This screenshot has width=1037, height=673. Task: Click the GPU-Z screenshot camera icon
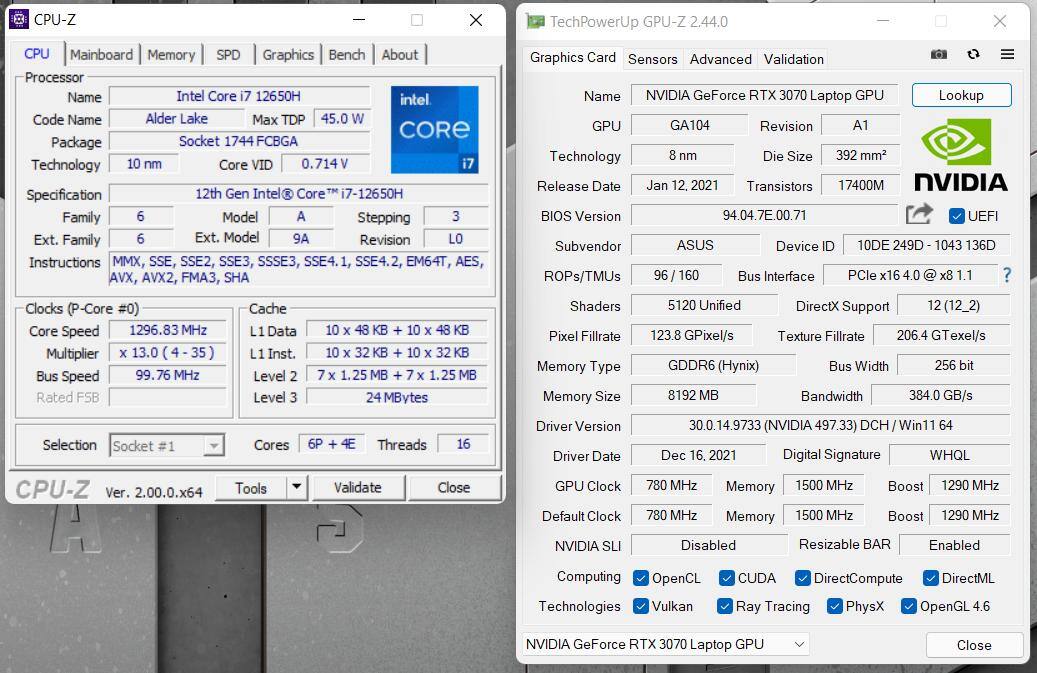pos(938,55)
